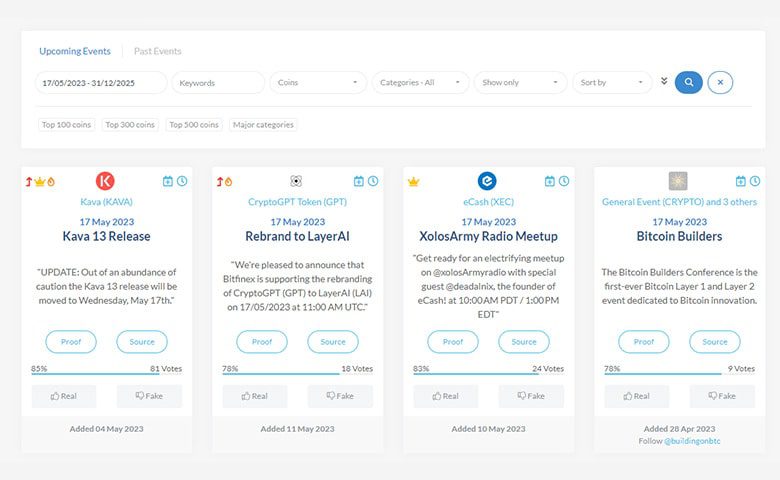Click the clock icon on Bitcoin Builders card
This screenshot has width=780, height=480.
[x=755, y=181]
